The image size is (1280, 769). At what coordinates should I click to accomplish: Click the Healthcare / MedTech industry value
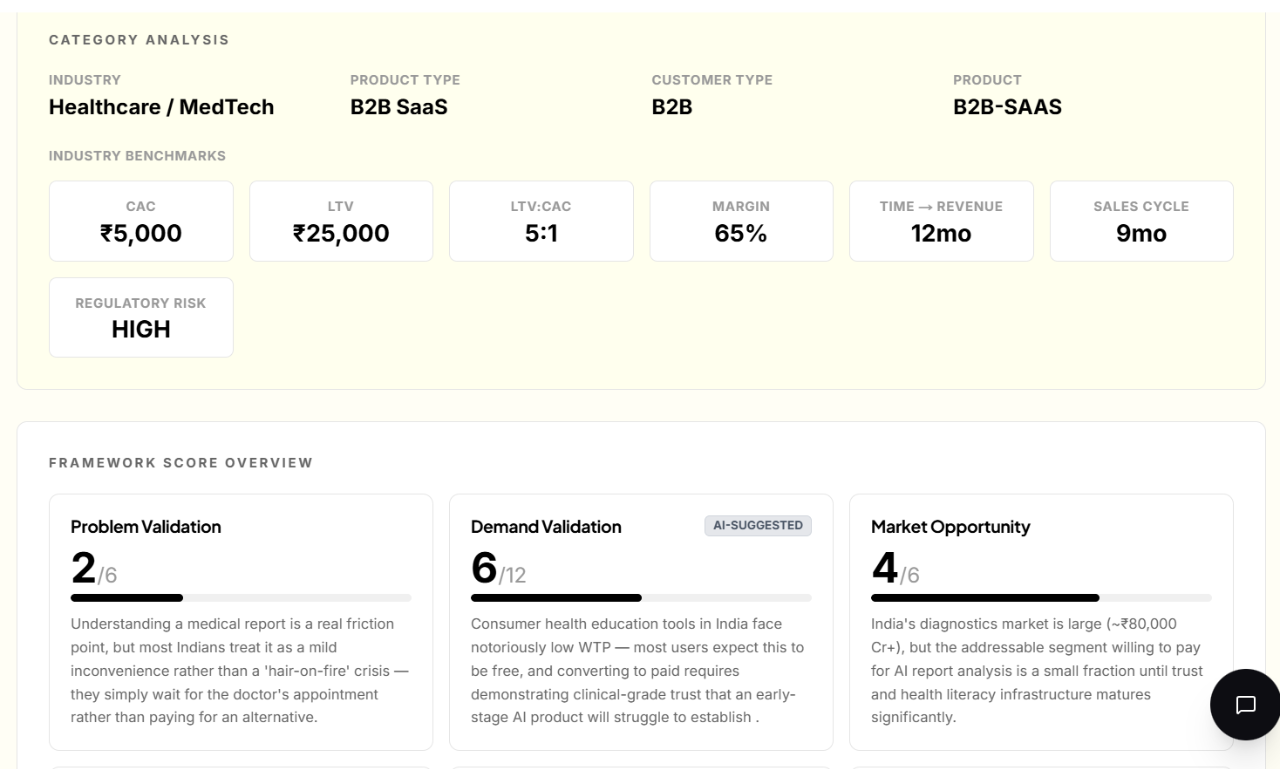click(x=161, y=107)
